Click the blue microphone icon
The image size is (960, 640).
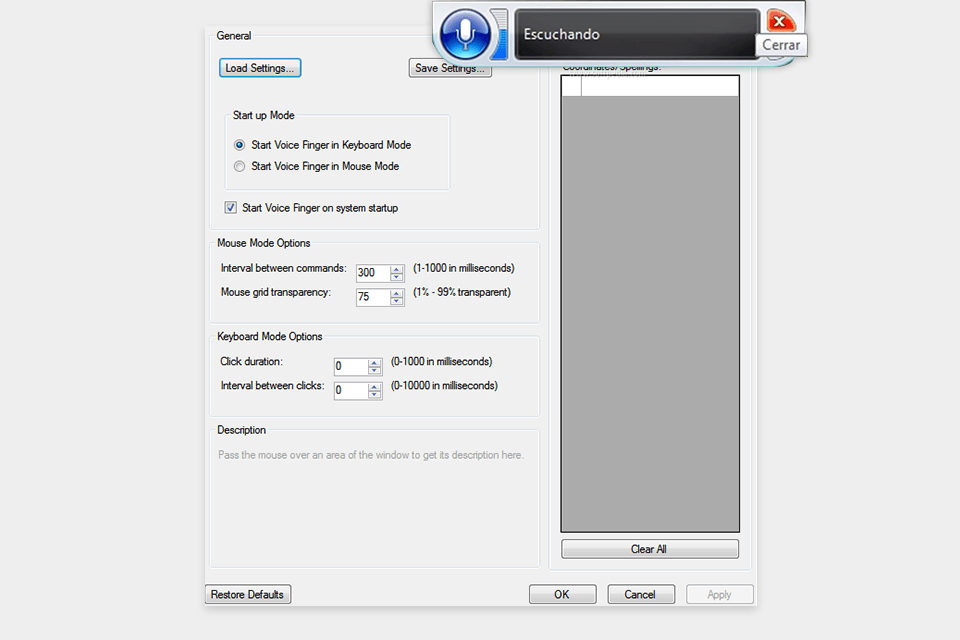[x=466, y=33]
